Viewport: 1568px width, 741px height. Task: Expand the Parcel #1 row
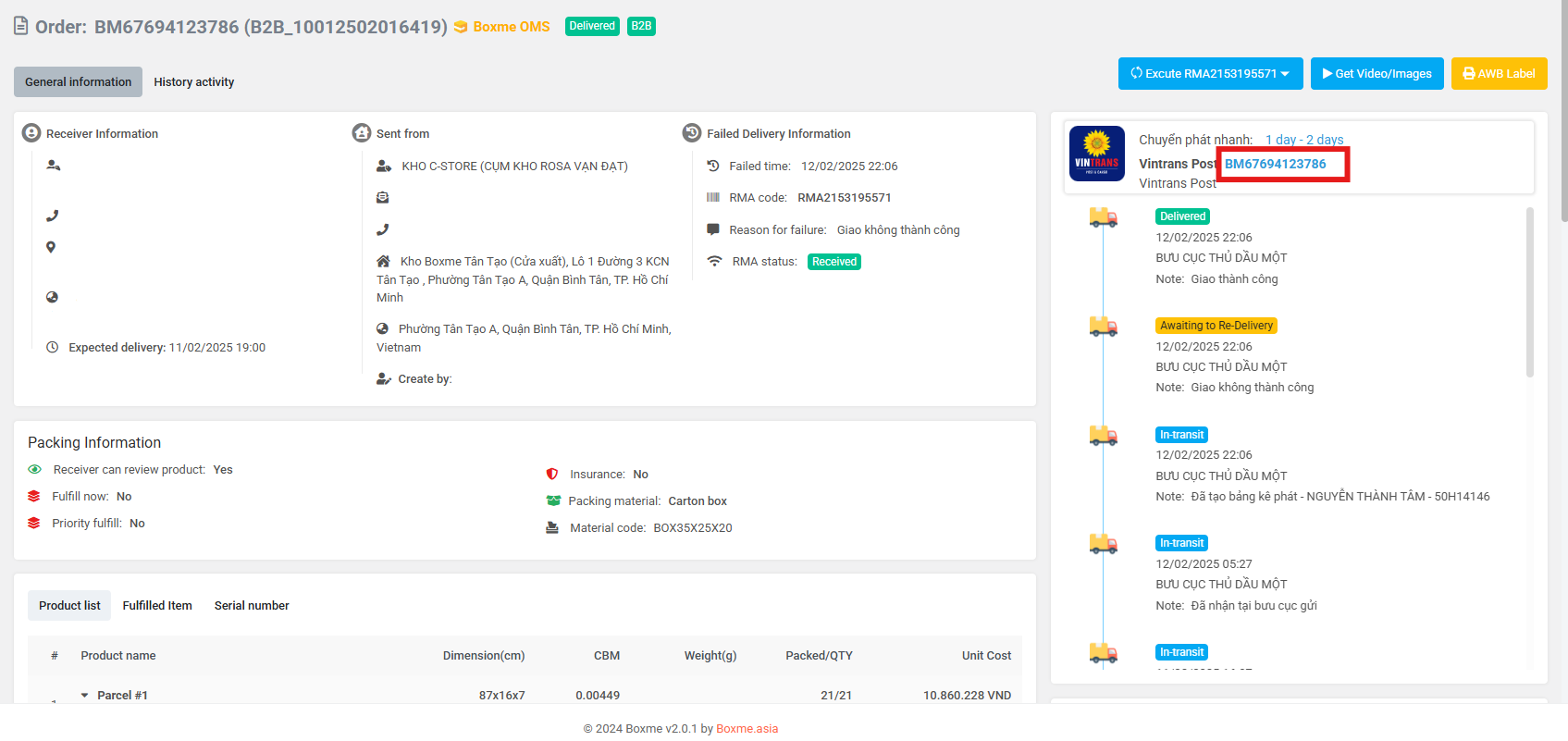click(x=85, y=696)
